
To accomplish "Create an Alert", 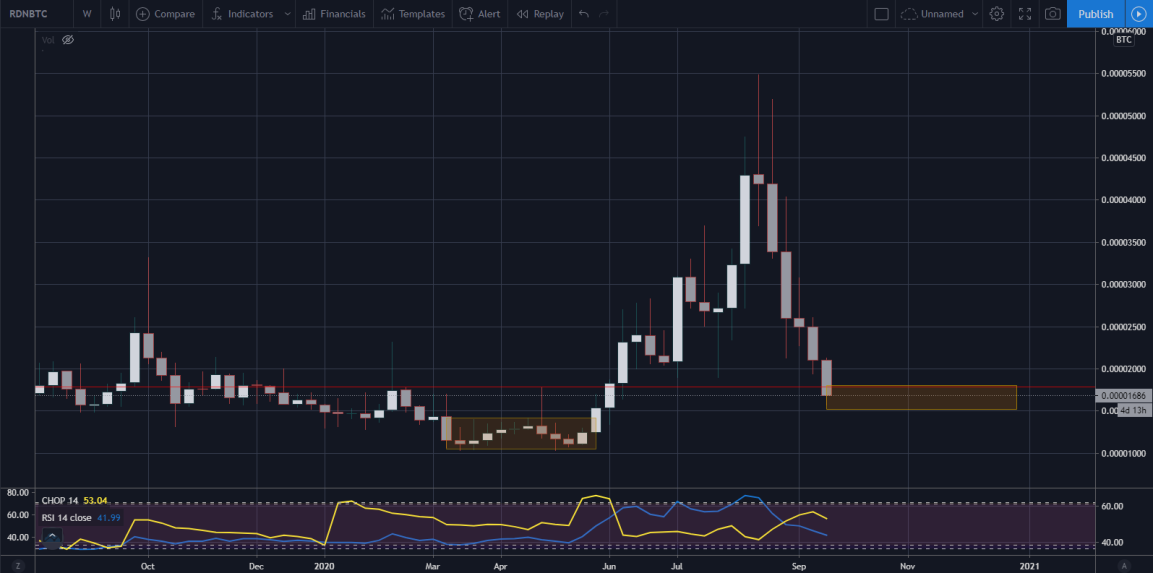I will (x=479, y=14).
